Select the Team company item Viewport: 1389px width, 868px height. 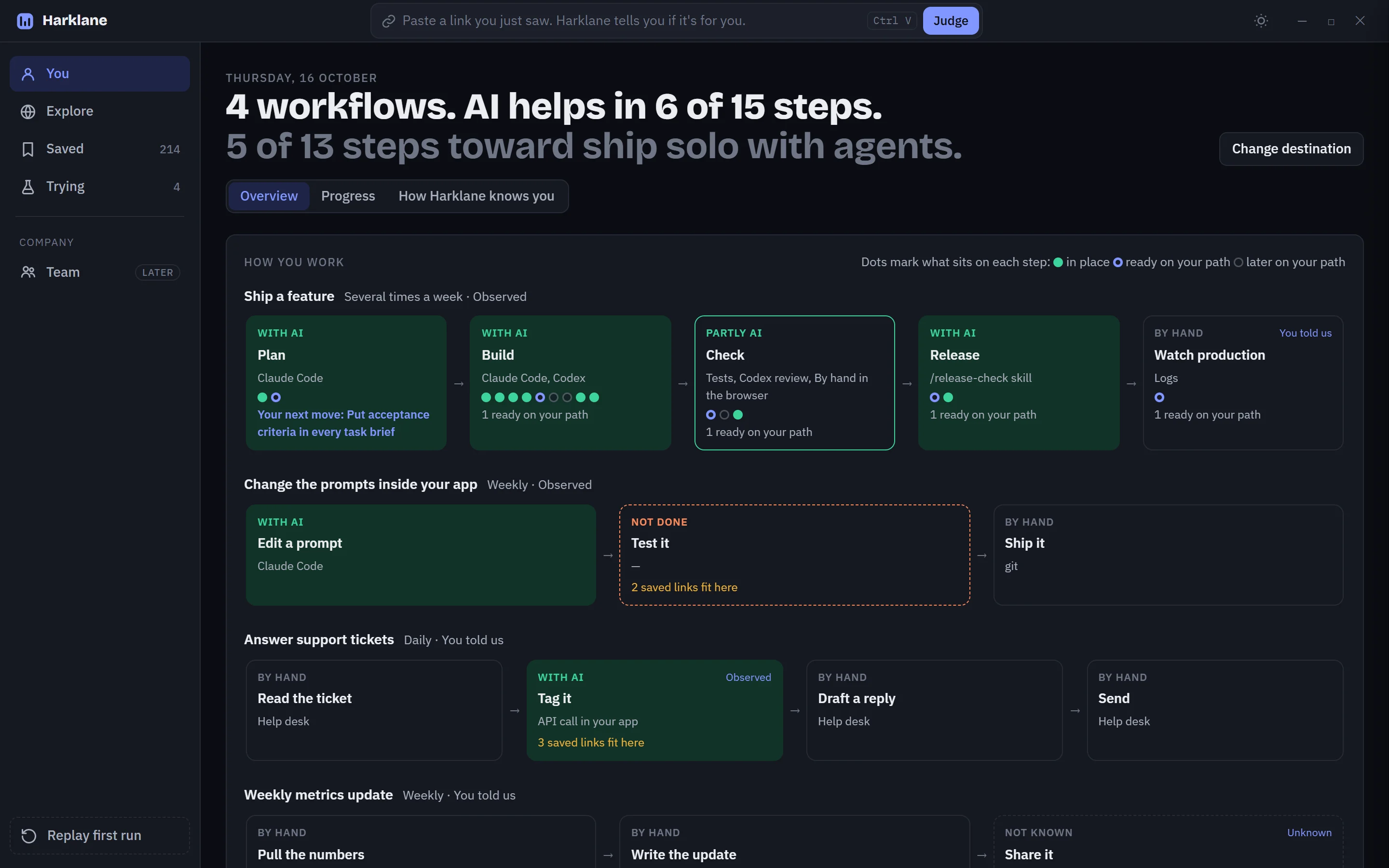pyautogui.click(x=100, y=272)
